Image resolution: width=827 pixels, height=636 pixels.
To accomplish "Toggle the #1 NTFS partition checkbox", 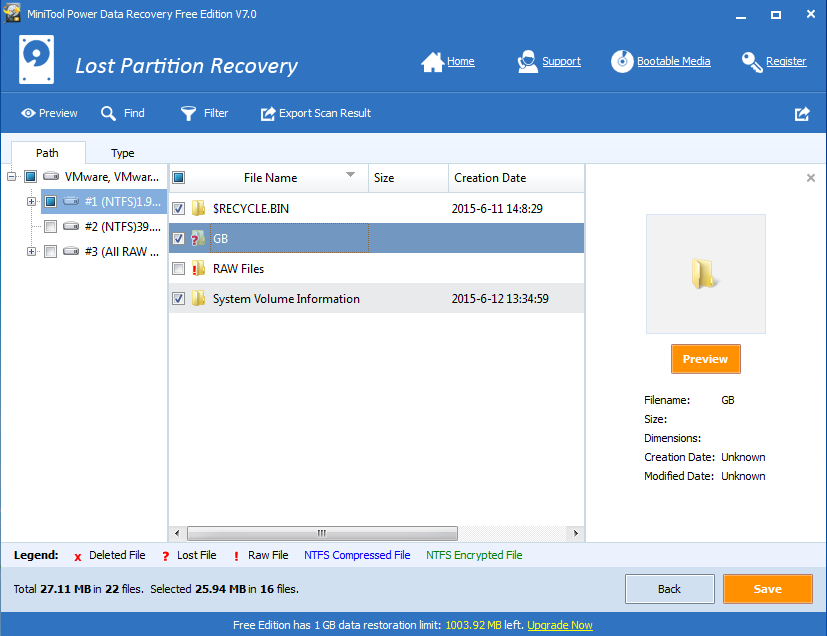I will pyautogui.click(x=51, y=201).
